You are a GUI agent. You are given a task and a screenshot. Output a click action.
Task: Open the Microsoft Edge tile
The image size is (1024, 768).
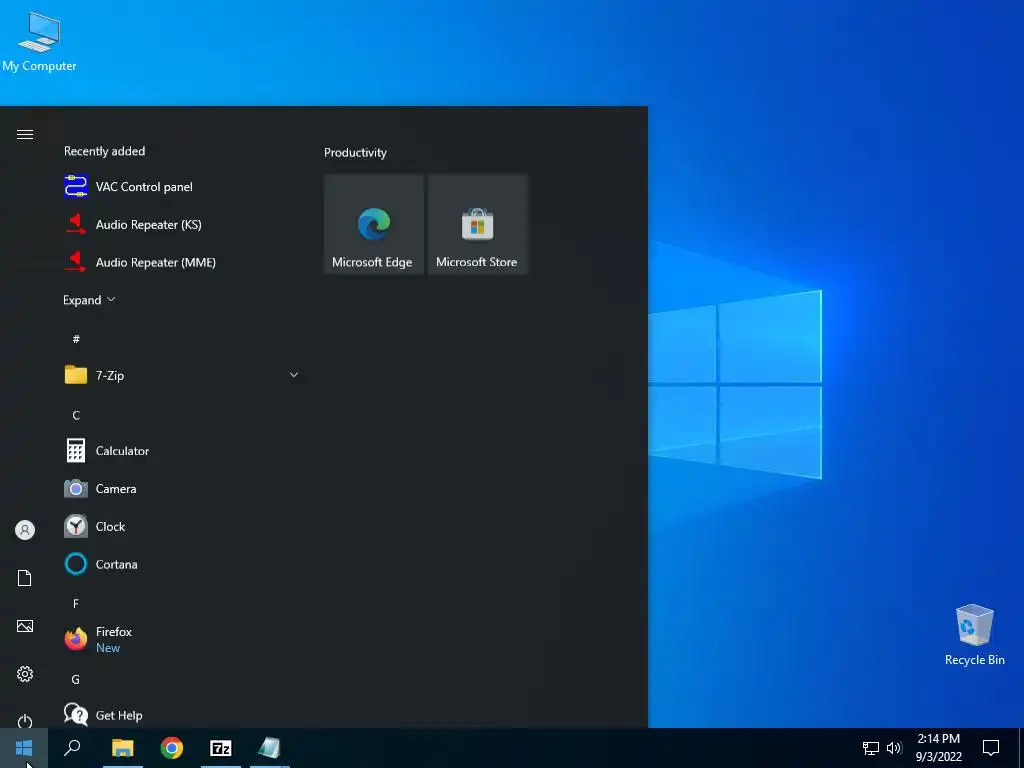click(x=374, y=225)
